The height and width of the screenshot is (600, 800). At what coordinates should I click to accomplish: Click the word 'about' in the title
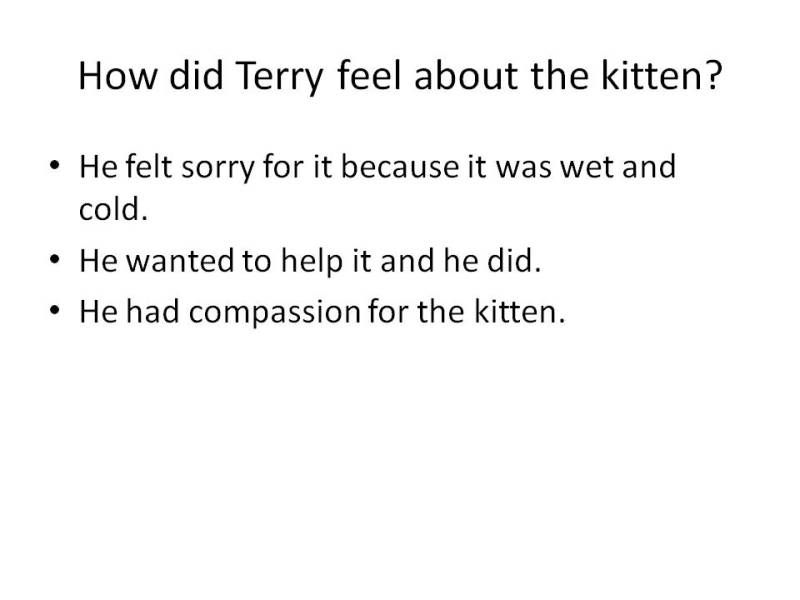(x=466, y=76)
